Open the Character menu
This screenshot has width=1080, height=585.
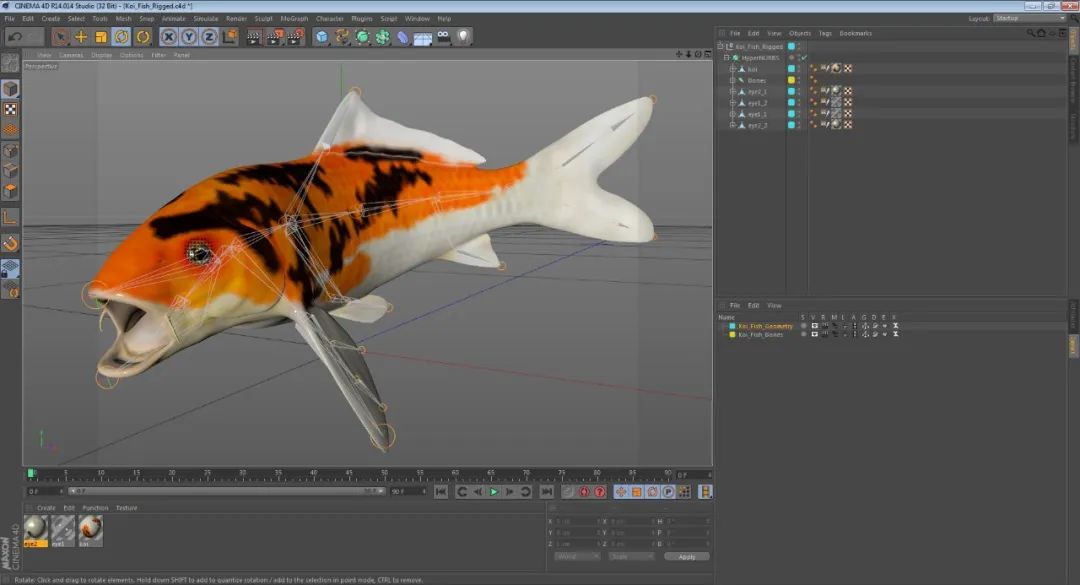click(x=329, y=19)
